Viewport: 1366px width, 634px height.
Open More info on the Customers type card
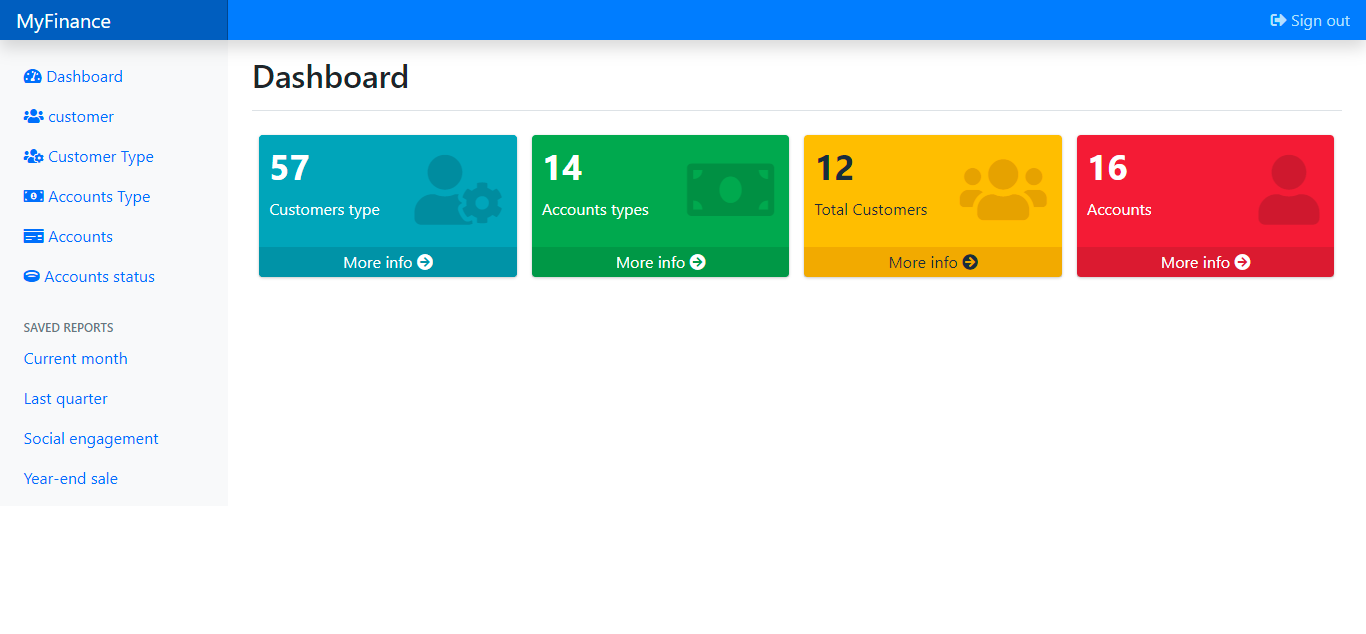pos(387,262)
